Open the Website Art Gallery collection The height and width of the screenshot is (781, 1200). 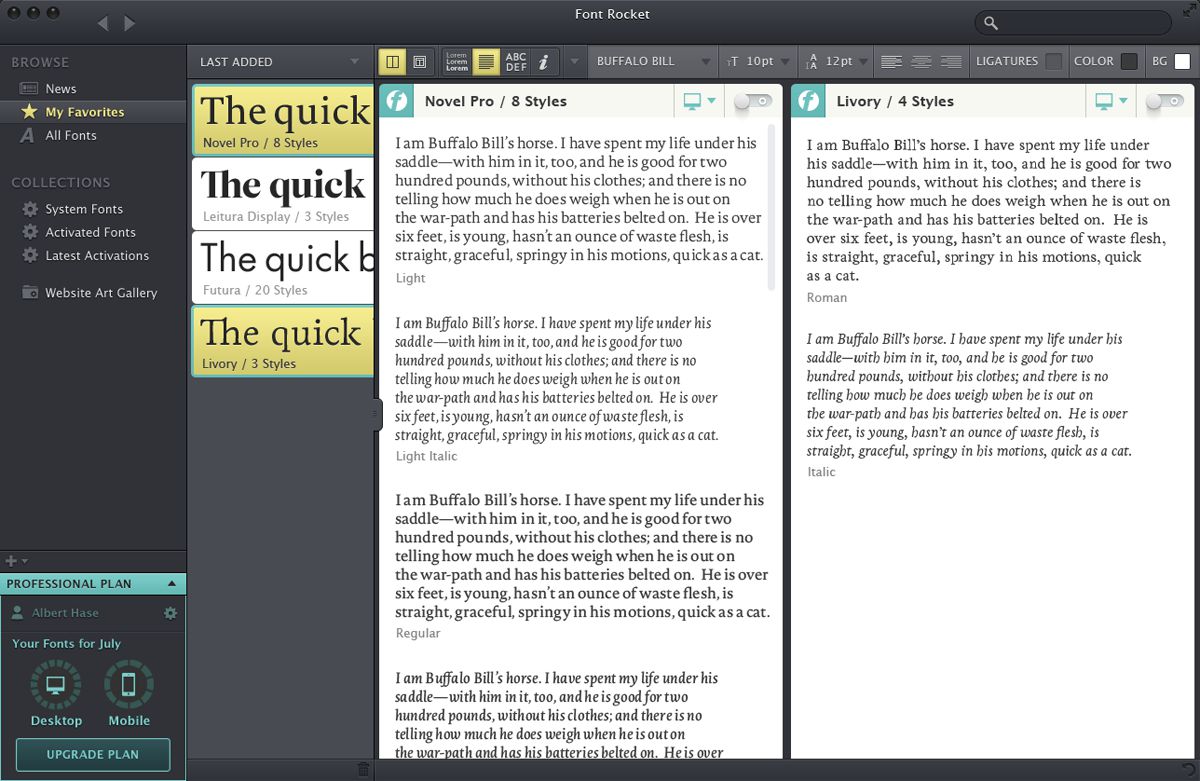coord(100,293)
